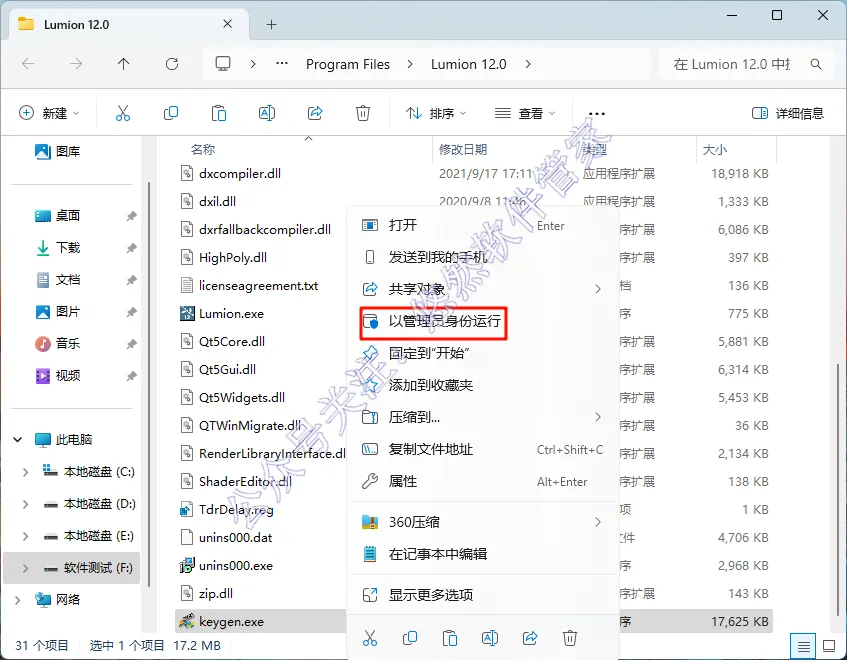Collapse 此电脑 tree node
Screen dimensions: 847x660
coord(17,440)
